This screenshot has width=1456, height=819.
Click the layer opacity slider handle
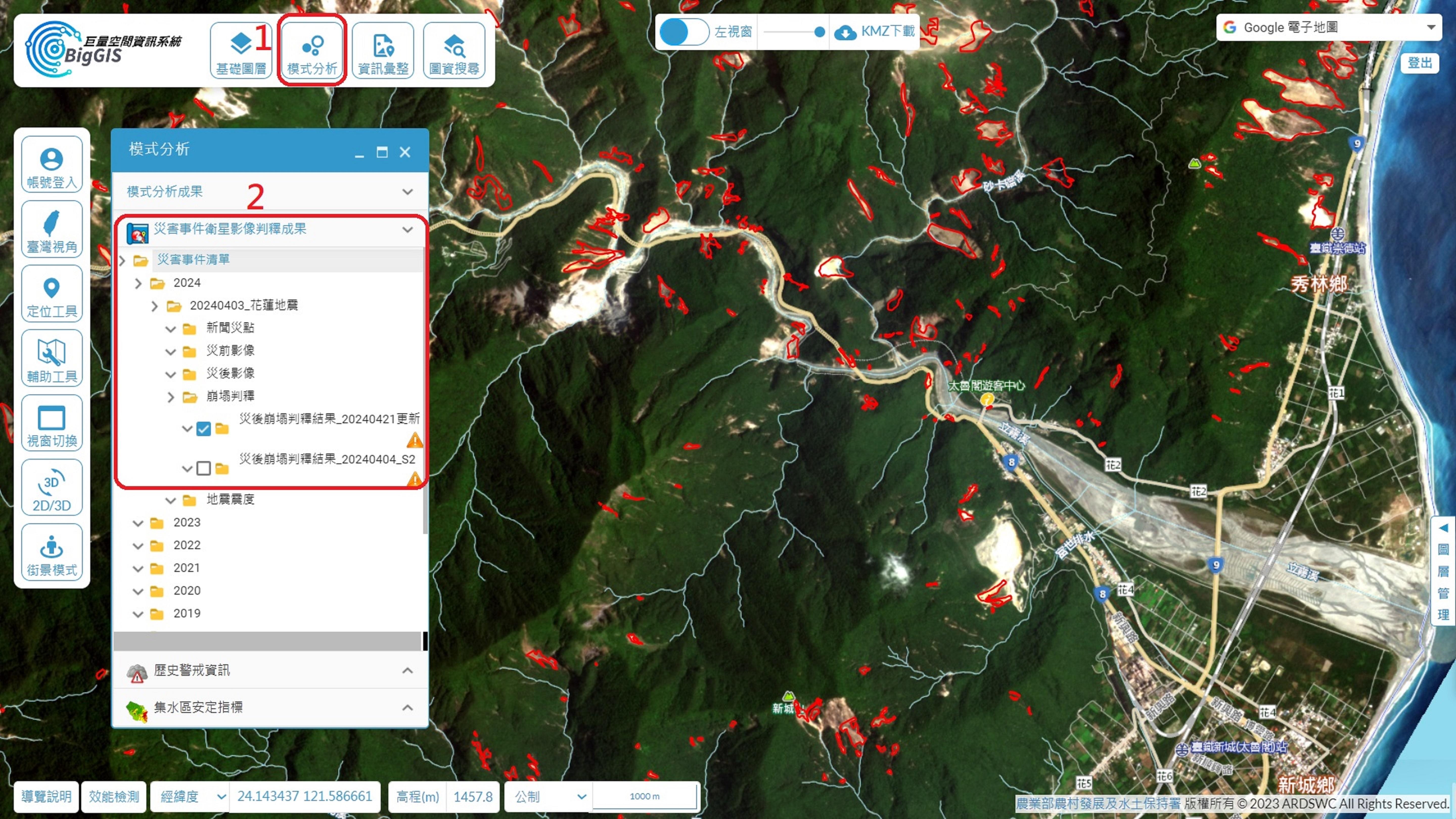click(x=819, y=32)
